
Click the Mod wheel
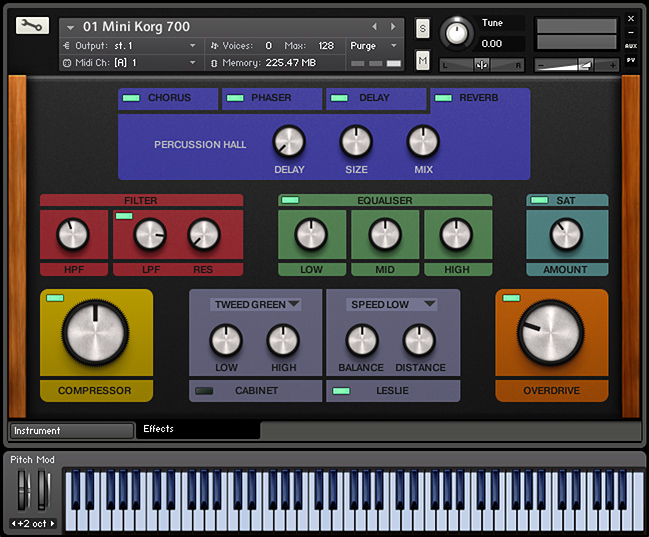43,490
